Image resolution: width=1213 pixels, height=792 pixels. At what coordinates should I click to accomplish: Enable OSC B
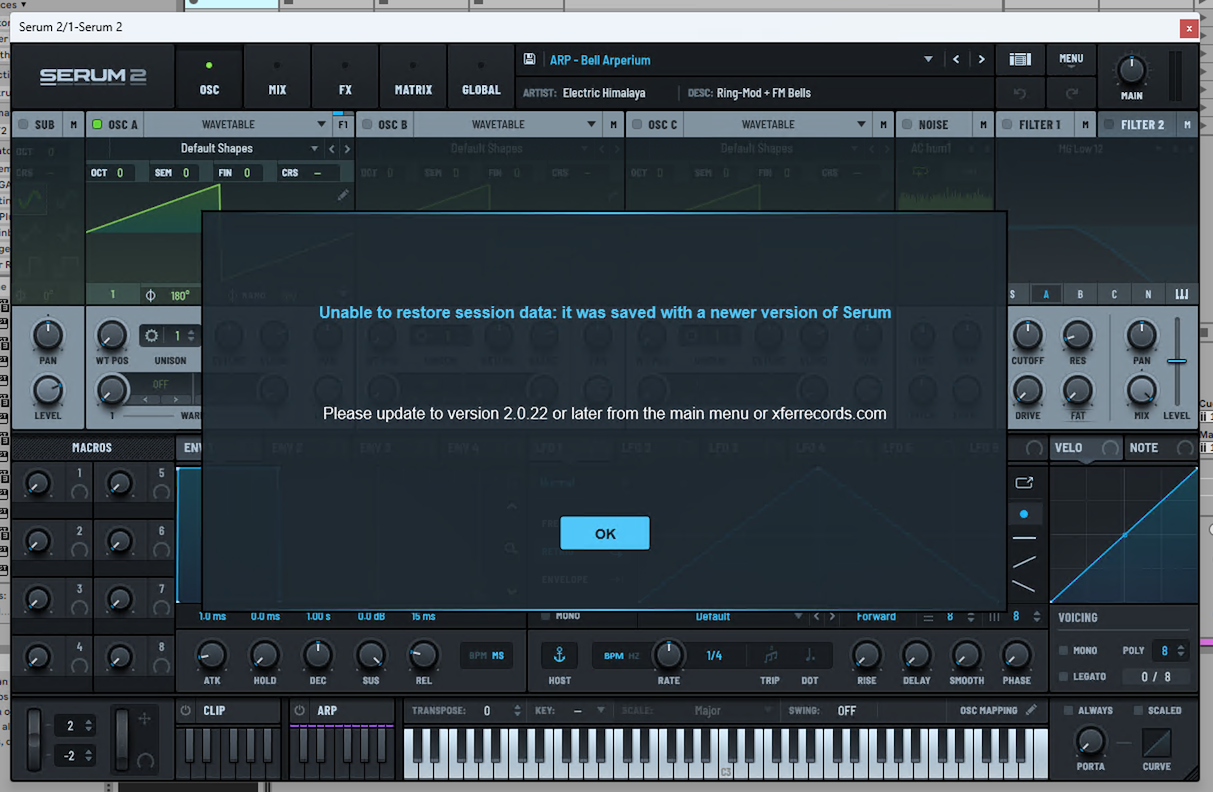[367, 125]
